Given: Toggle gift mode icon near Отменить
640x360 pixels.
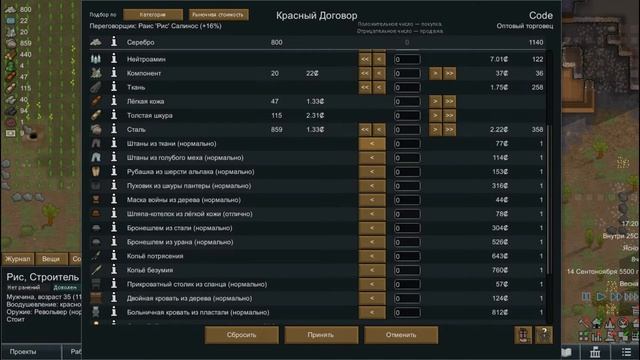Looking at the screenshot, I should pyautogui.click(x=523, y=335).
